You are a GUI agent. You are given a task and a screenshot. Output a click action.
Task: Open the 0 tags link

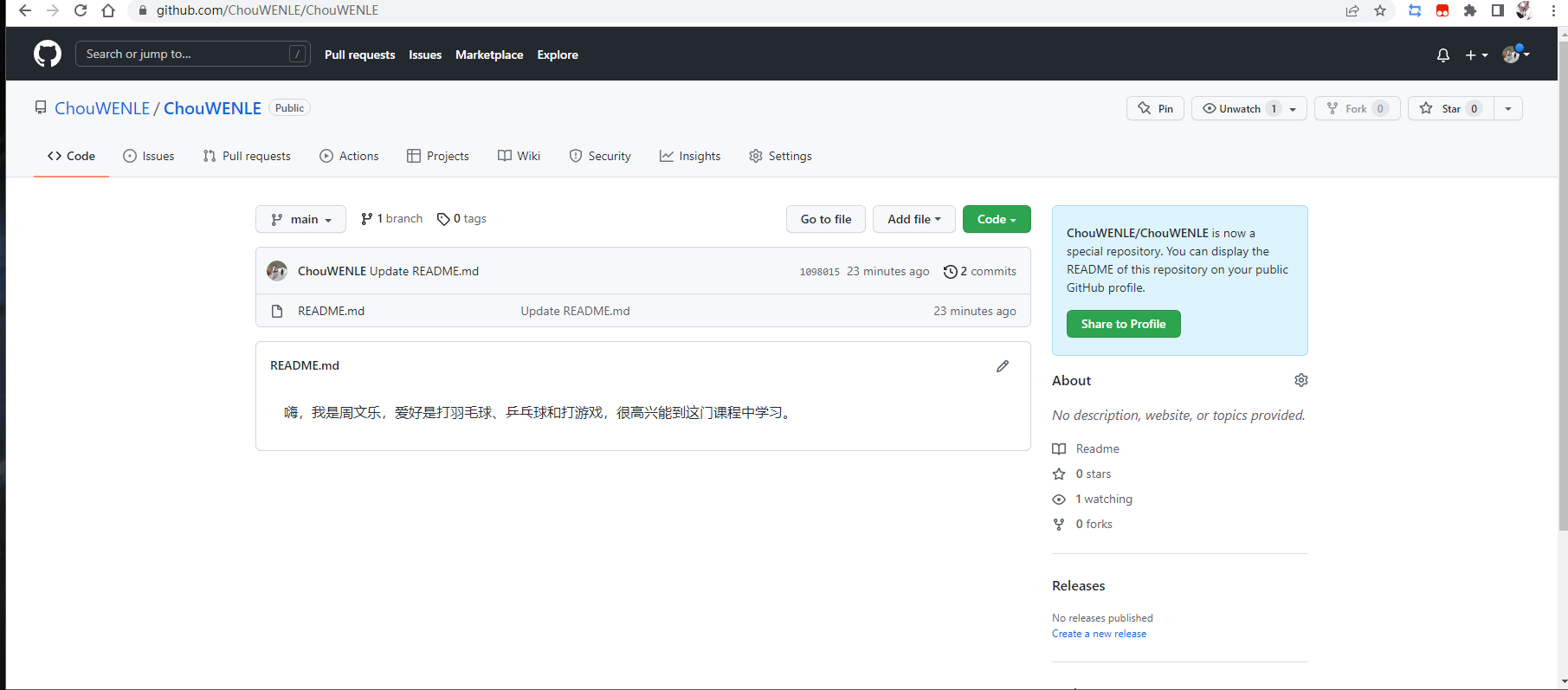pos(461,219)
